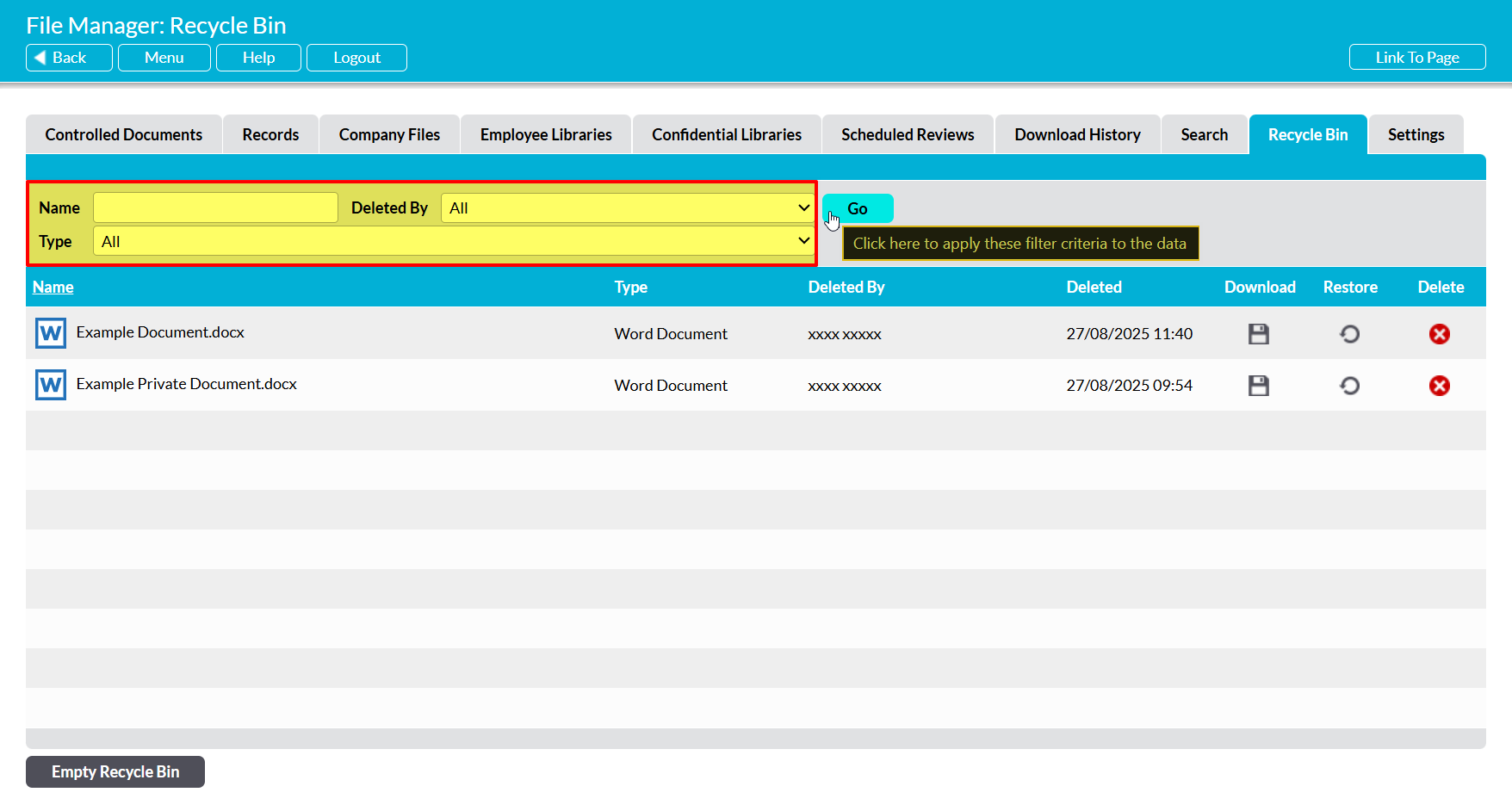Open the Deleted By dropdown
This screenshot has width=1512, height=811.
(627, 208)
